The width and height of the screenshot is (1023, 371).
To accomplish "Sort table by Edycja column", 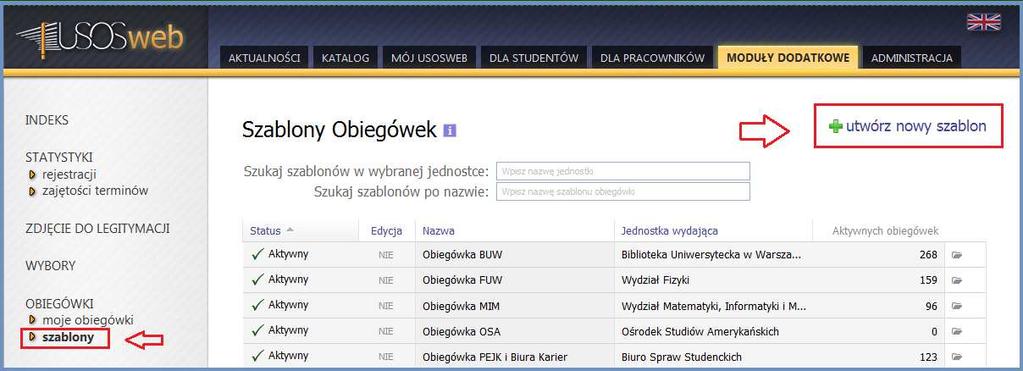I will pos(386,231).
